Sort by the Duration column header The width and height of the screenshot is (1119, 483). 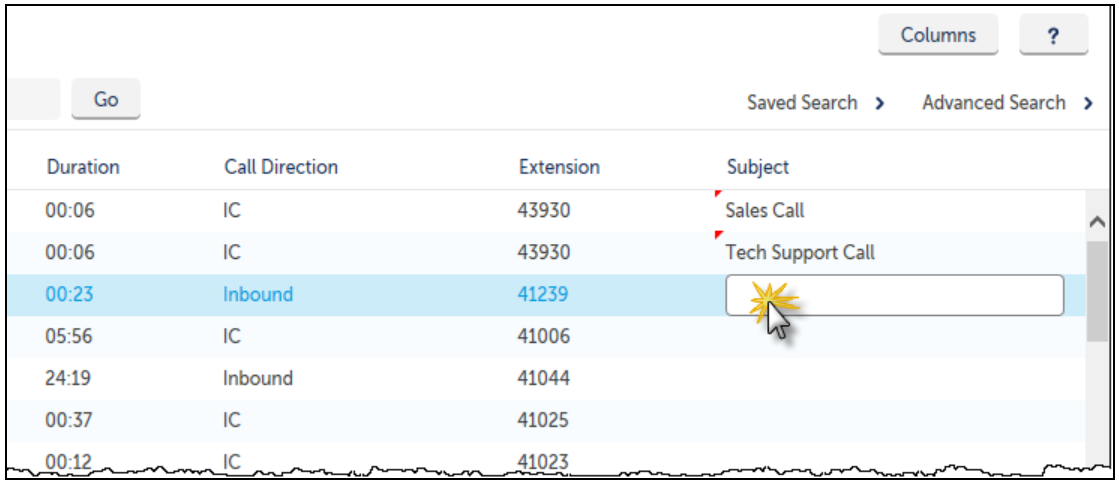83,167
